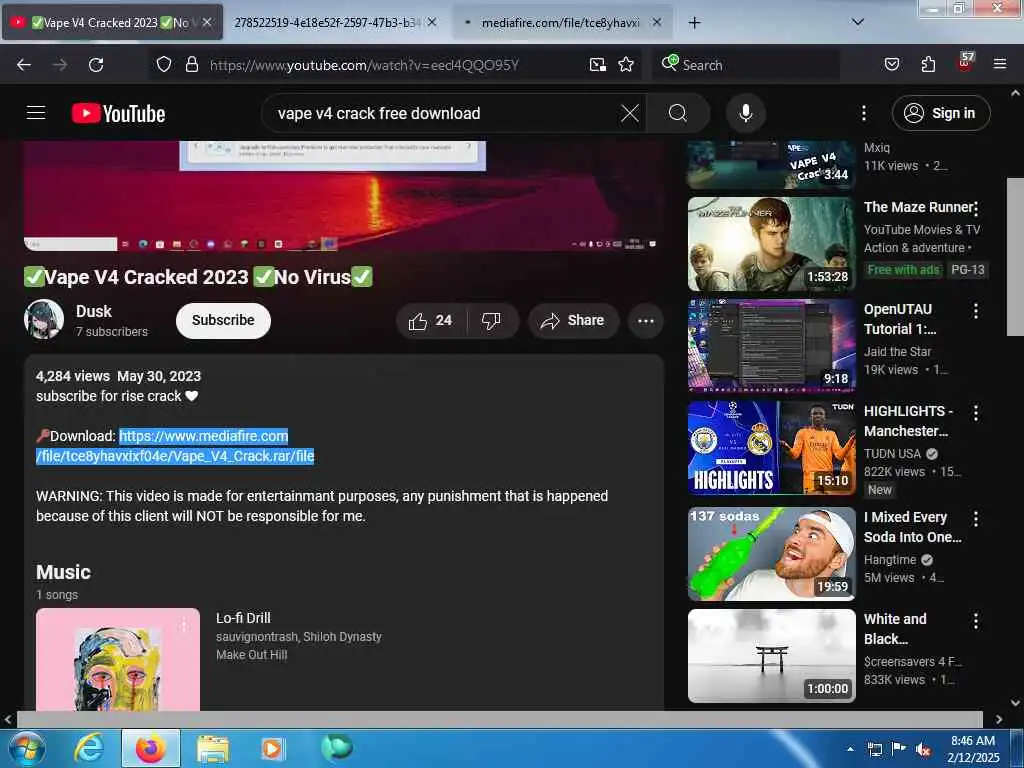
Task: Search with voice microphone button
Action: [x=745, y=113]
